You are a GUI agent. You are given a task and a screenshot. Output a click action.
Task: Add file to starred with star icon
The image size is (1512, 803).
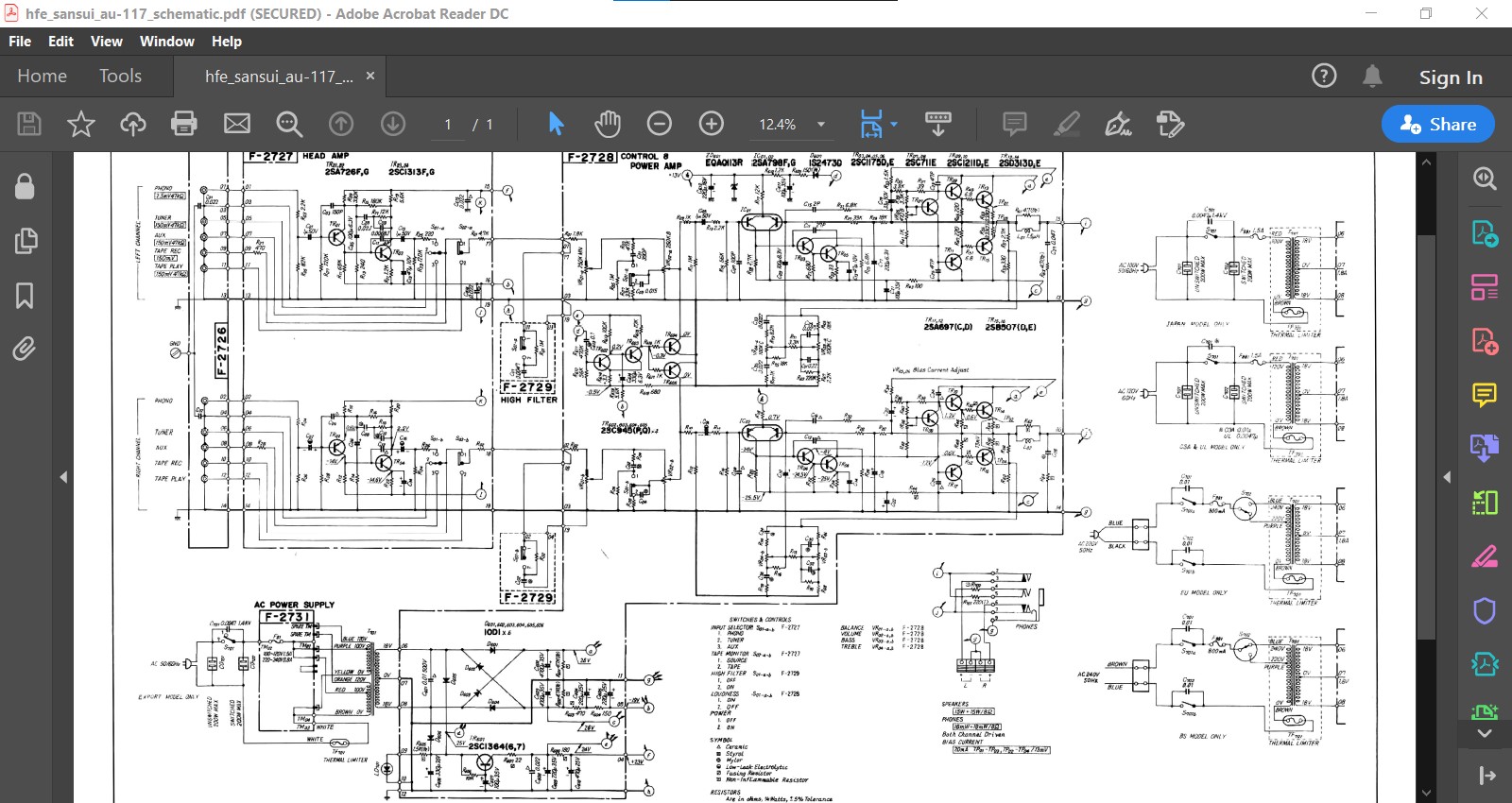coord(81,124)
